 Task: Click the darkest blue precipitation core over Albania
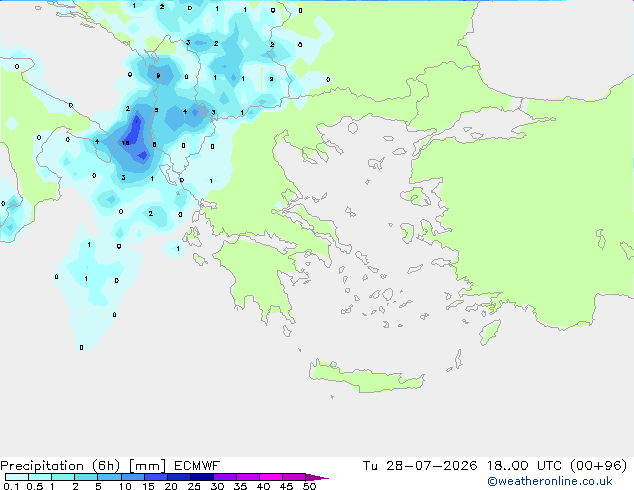point(135,130)
